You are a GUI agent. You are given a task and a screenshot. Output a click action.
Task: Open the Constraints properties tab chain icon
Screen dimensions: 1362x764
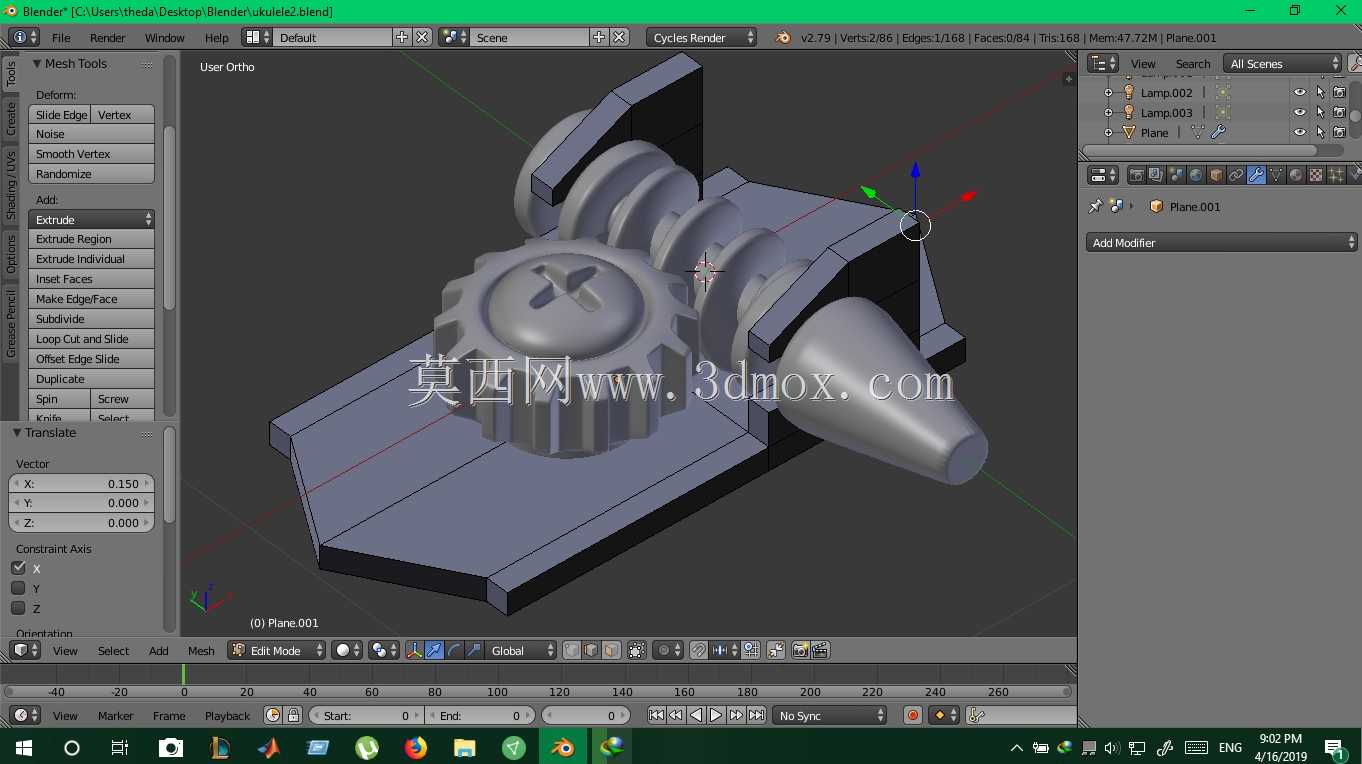click(1236, 175)
